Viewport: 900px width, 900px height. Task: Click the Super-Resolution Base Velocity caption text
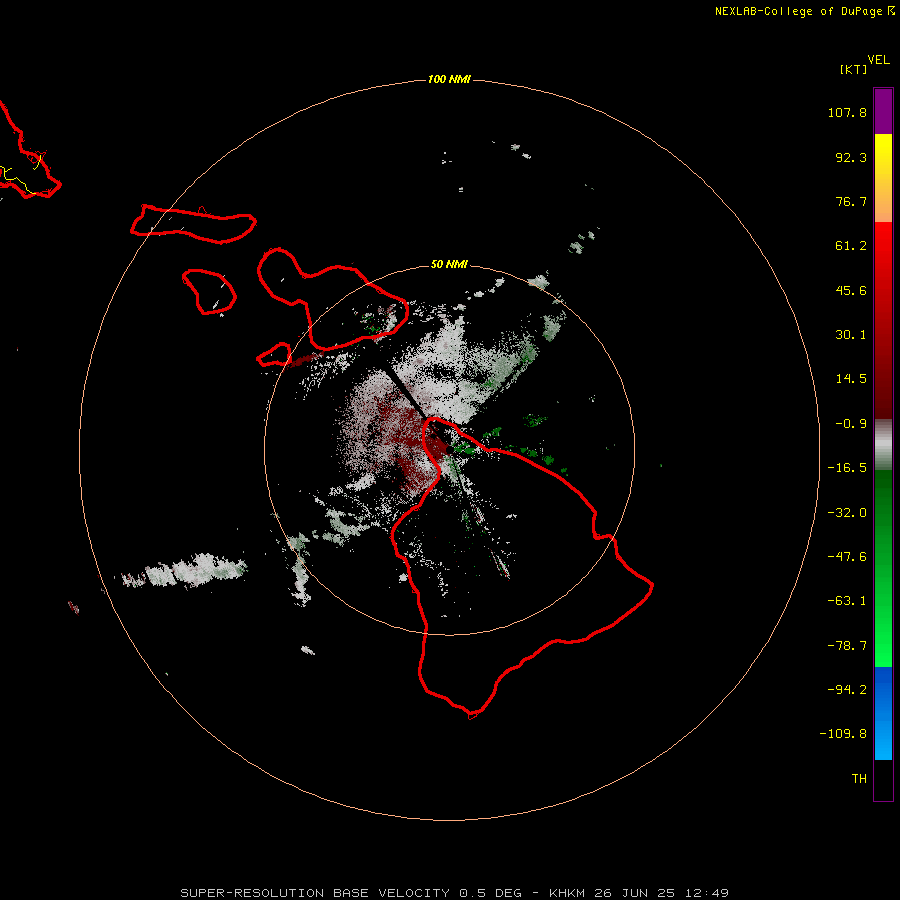pos(455,893)
